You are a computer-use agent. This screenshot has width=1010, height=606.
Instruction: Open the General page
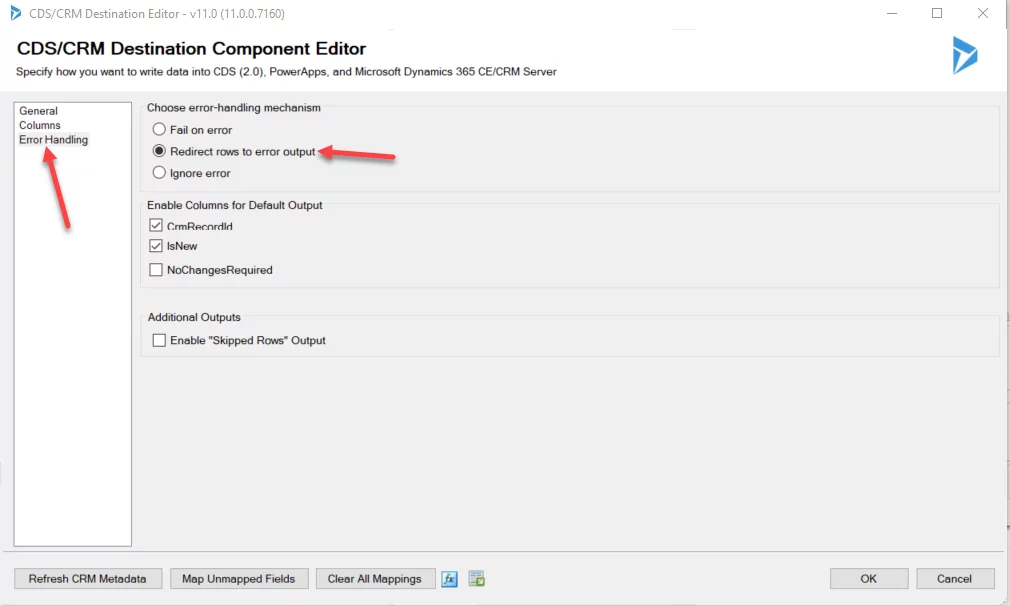click(x=39, y=111)
